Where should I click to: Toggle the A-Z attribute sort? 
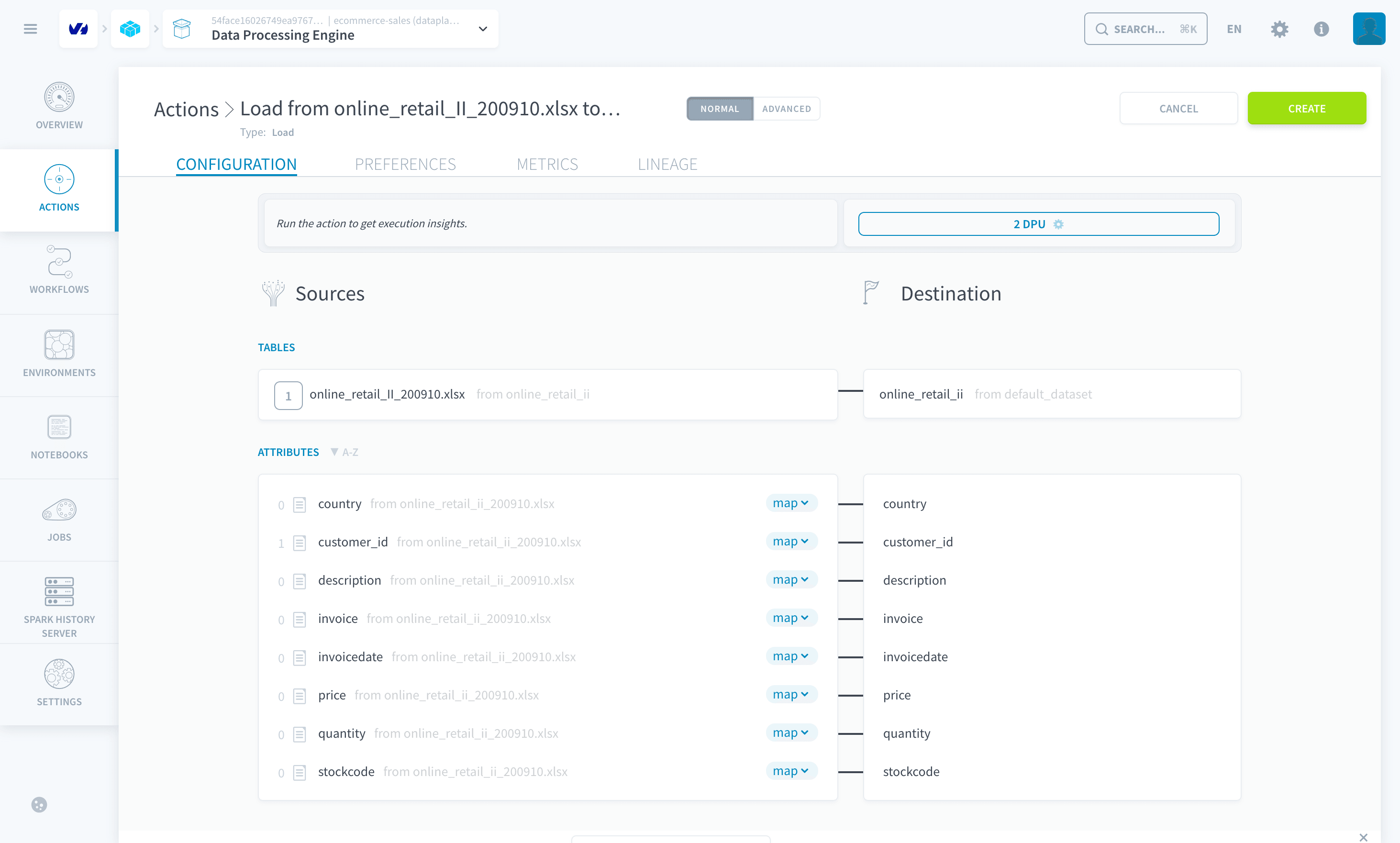(344, 452)
